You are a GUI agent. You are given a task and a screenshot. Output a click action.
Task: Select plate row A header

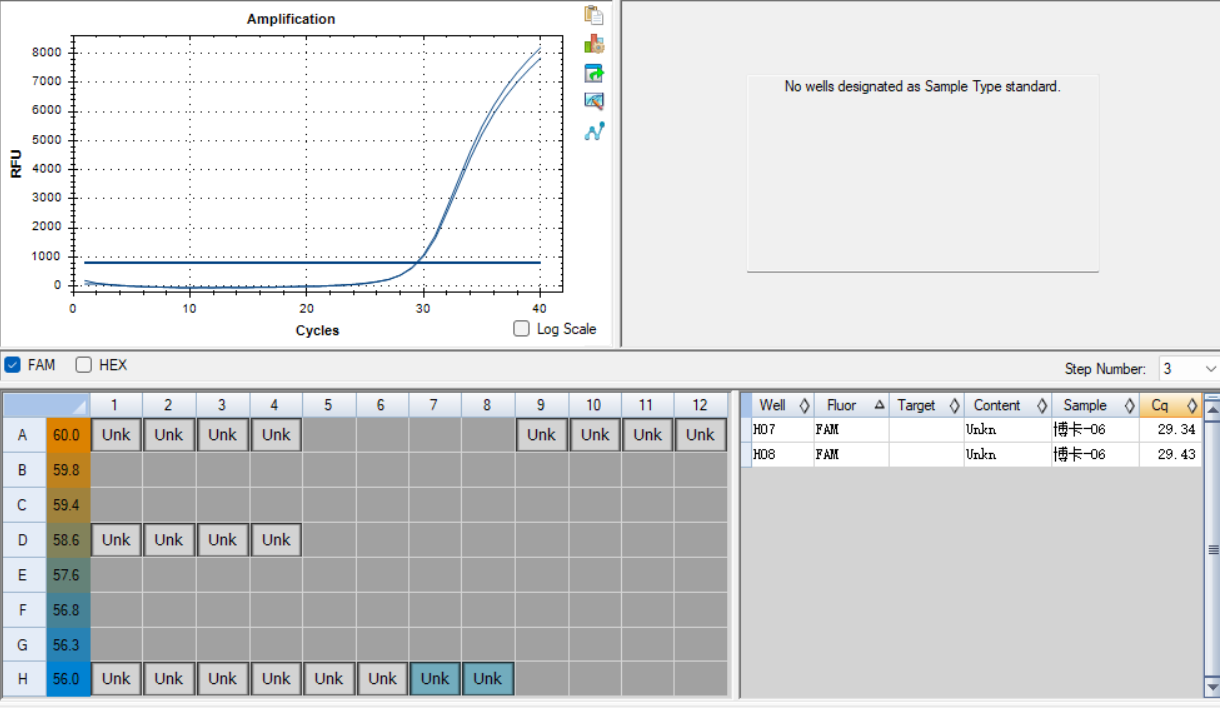coord(23,435)
